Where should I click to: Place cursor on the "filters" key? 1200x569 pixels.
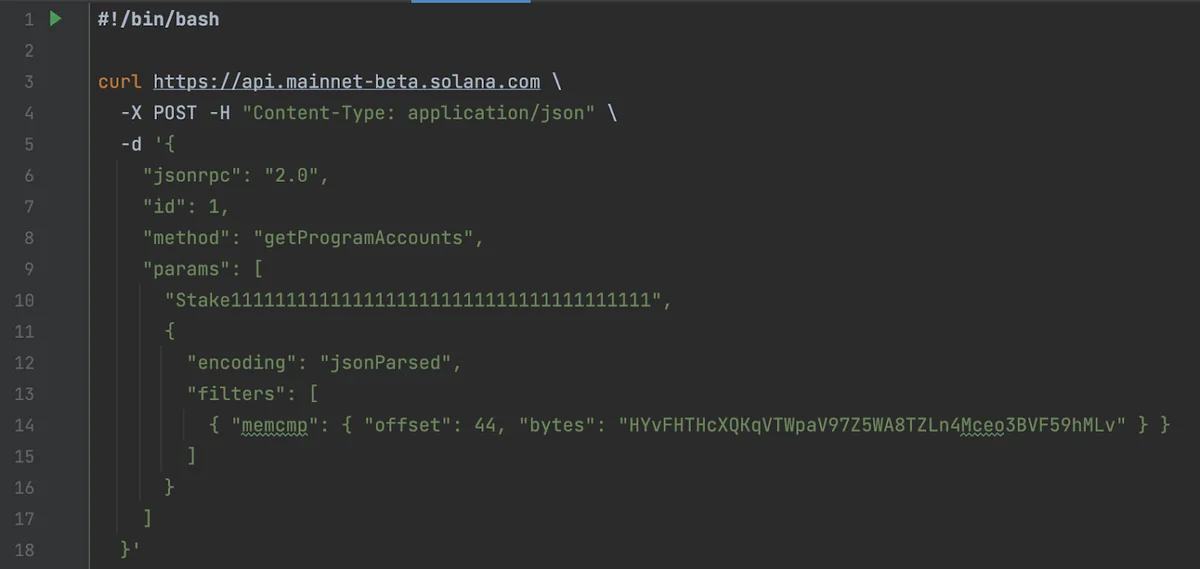(x=229, y=394)
